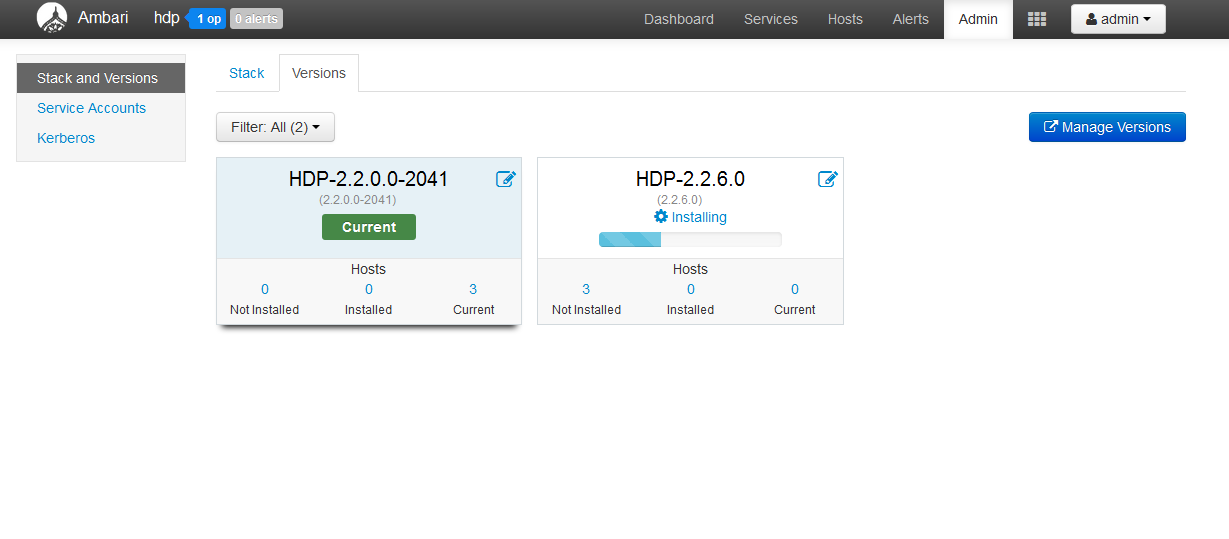Click the Hosts label in HDP-2.2.6.0 card
Screen dimensions: 1229x539
[x=690, y=269]
